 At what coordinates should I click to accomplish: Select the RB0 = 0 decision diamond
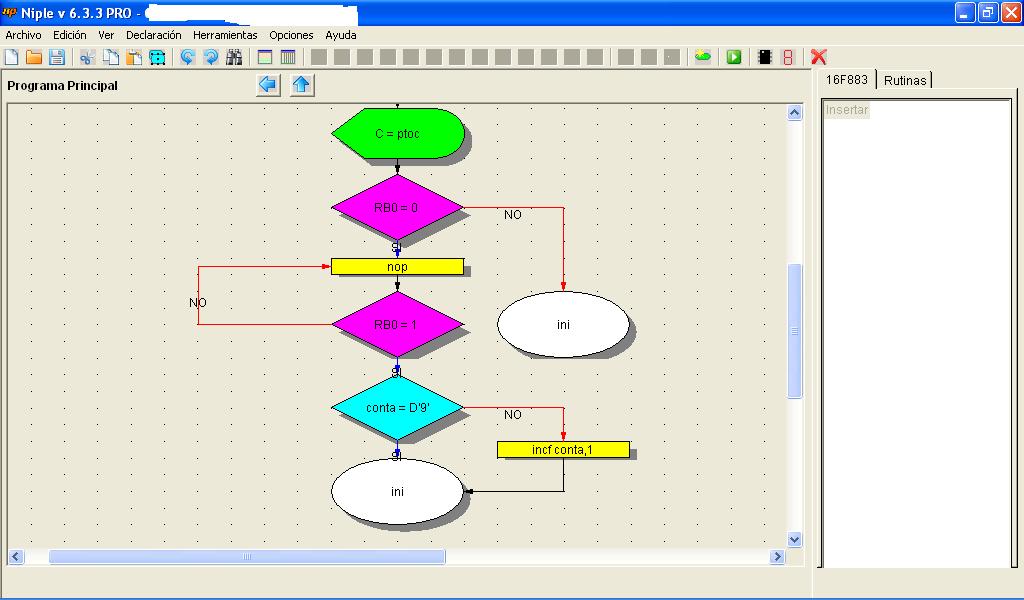[397, 208]
